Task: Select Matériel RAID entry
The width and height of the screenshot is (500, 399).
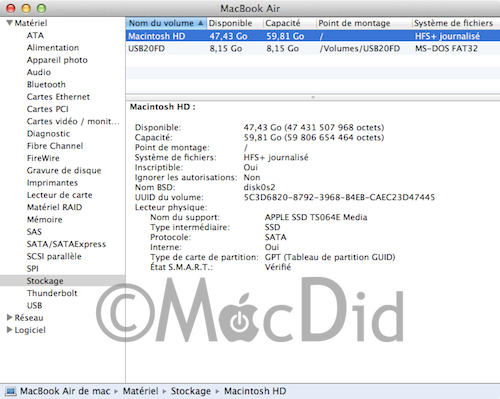Action: (x=54, y=207)
